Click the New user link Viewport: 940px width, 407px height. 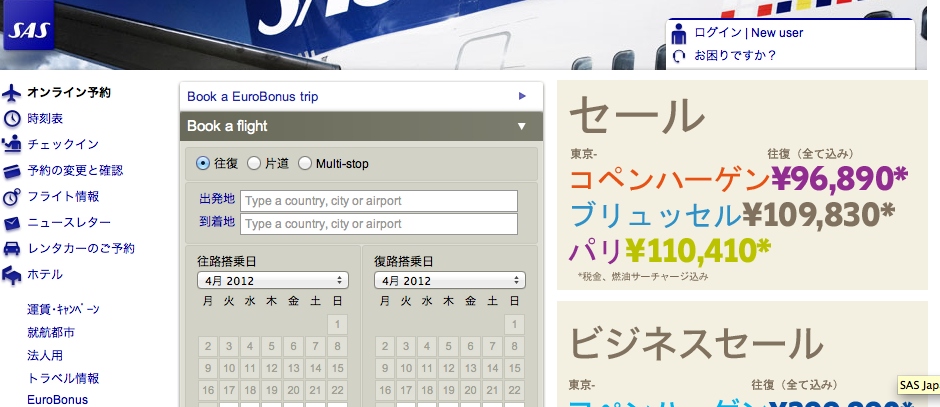(x=777, y=33)
